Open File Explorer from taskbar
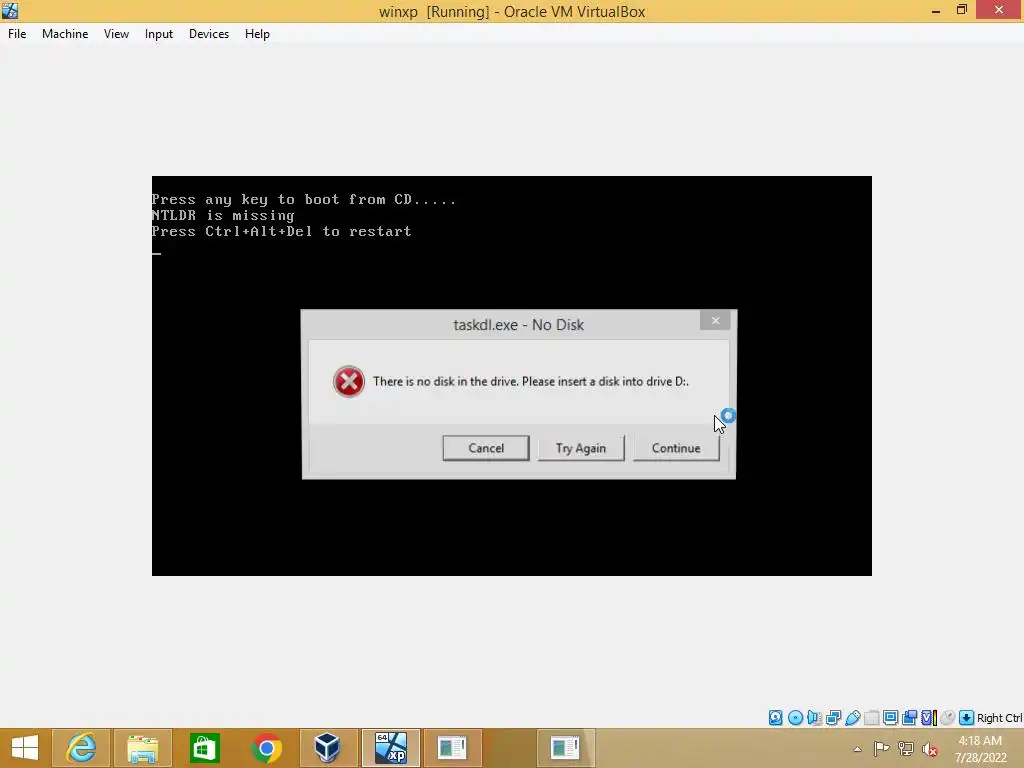Image resolution: width=1024 pixels, height=768 pixels. [142, 748]
